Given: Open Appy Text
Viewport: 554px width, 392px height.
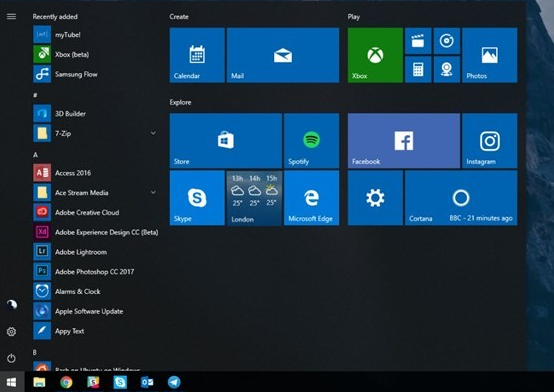Looking at the screenshot, I should pos(95,331).
